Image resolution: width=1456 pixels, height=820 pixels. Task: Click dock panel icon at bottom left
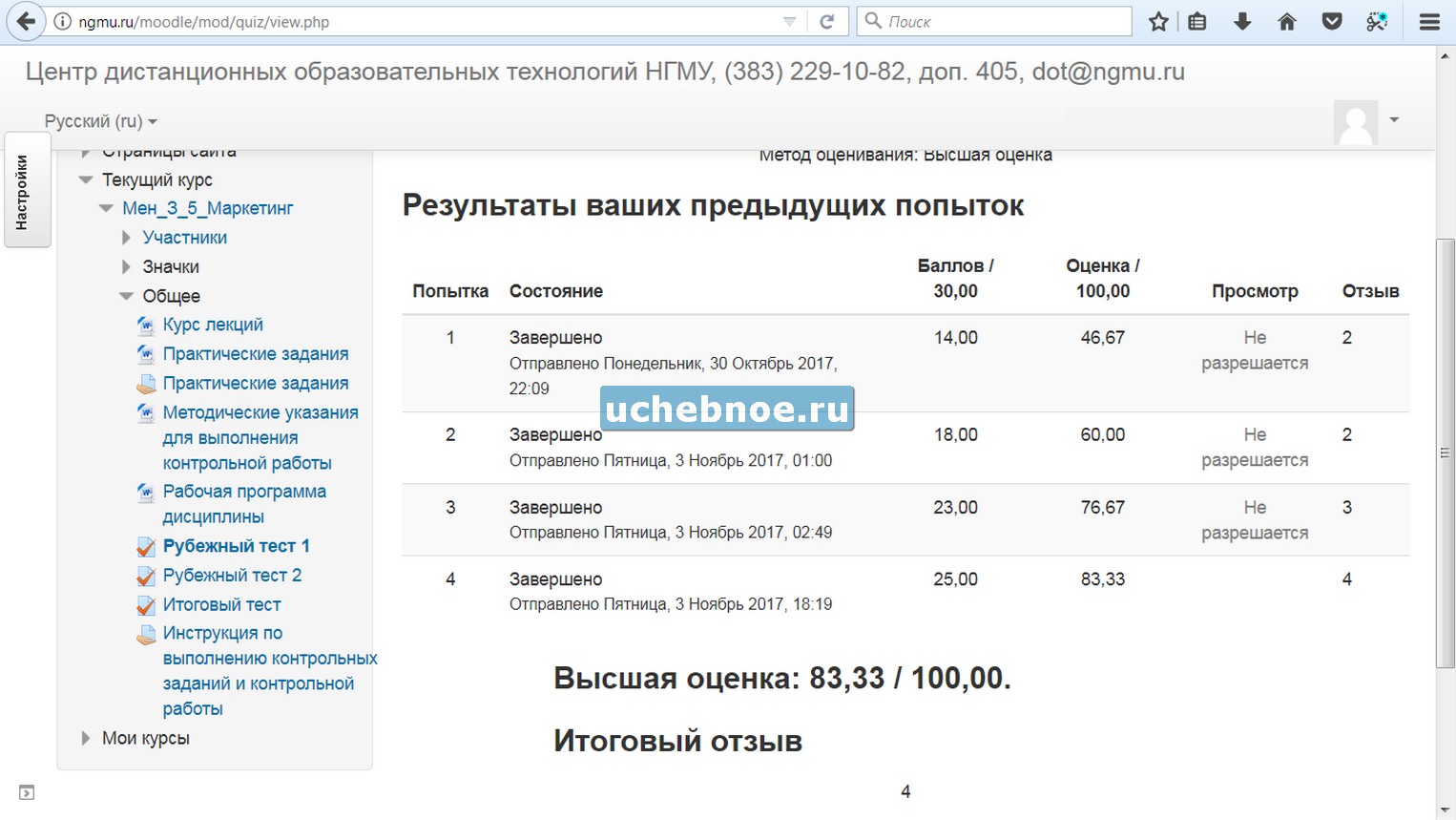point(27,792)
